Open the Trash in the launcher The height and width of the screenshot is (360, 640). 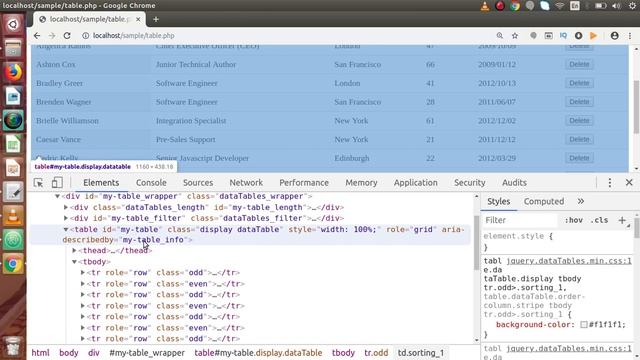tap(13, 346)
